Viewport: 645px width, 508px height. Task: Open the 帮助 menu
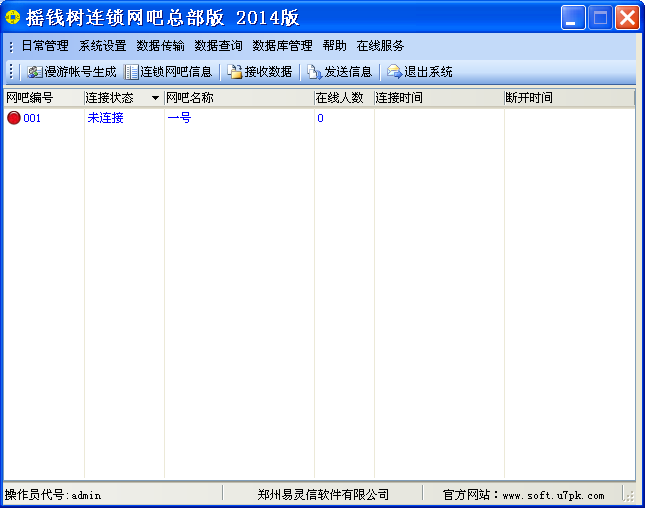[334, 46]
